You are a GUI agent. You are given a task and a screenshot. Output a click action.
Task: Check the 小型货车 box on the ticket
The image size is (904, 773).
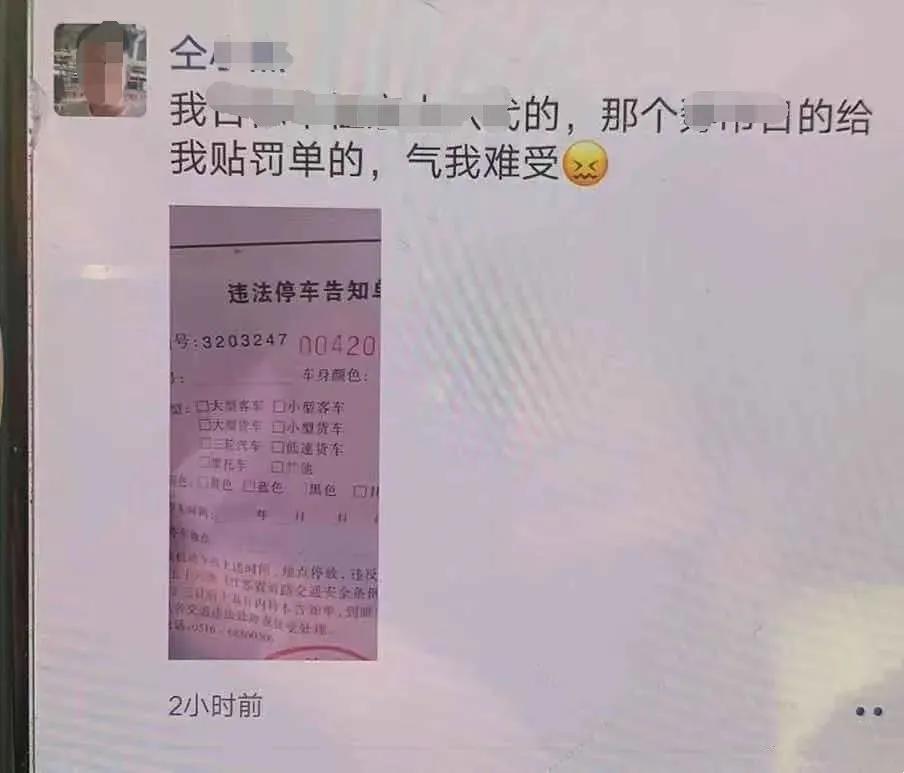(x=278, y=427)
